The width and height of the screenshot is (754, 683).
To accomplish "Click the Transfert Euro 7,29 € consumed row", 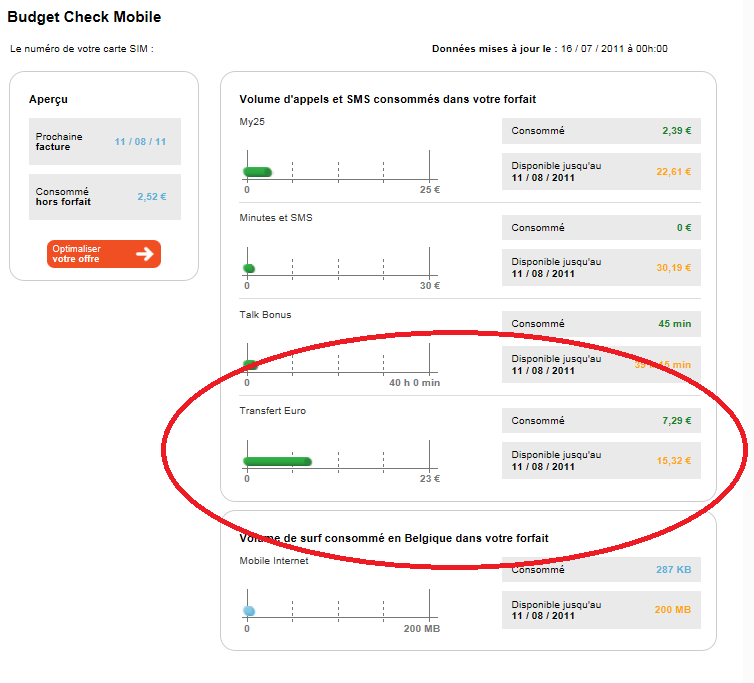I will pyautogui.click(x=600, y=421).
